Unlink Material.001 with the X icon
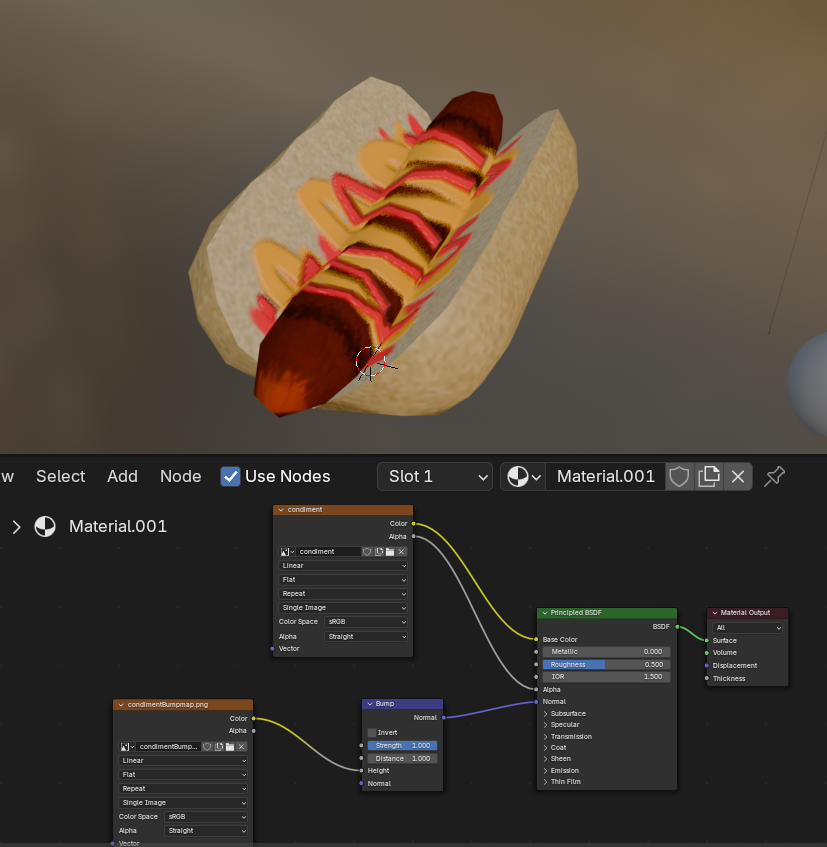 (x=738, y=476)
